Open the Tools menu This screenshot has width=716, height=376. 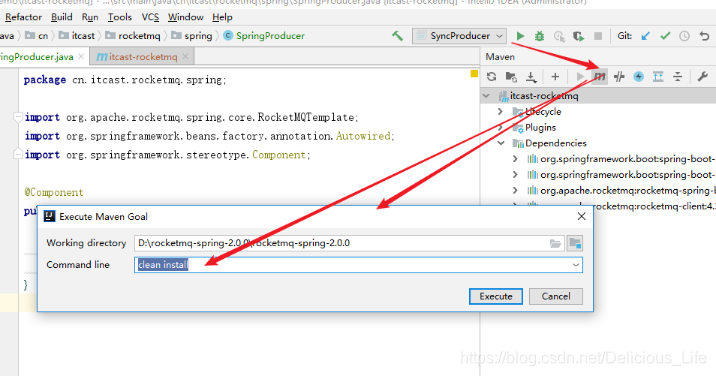tap(120, 17)
